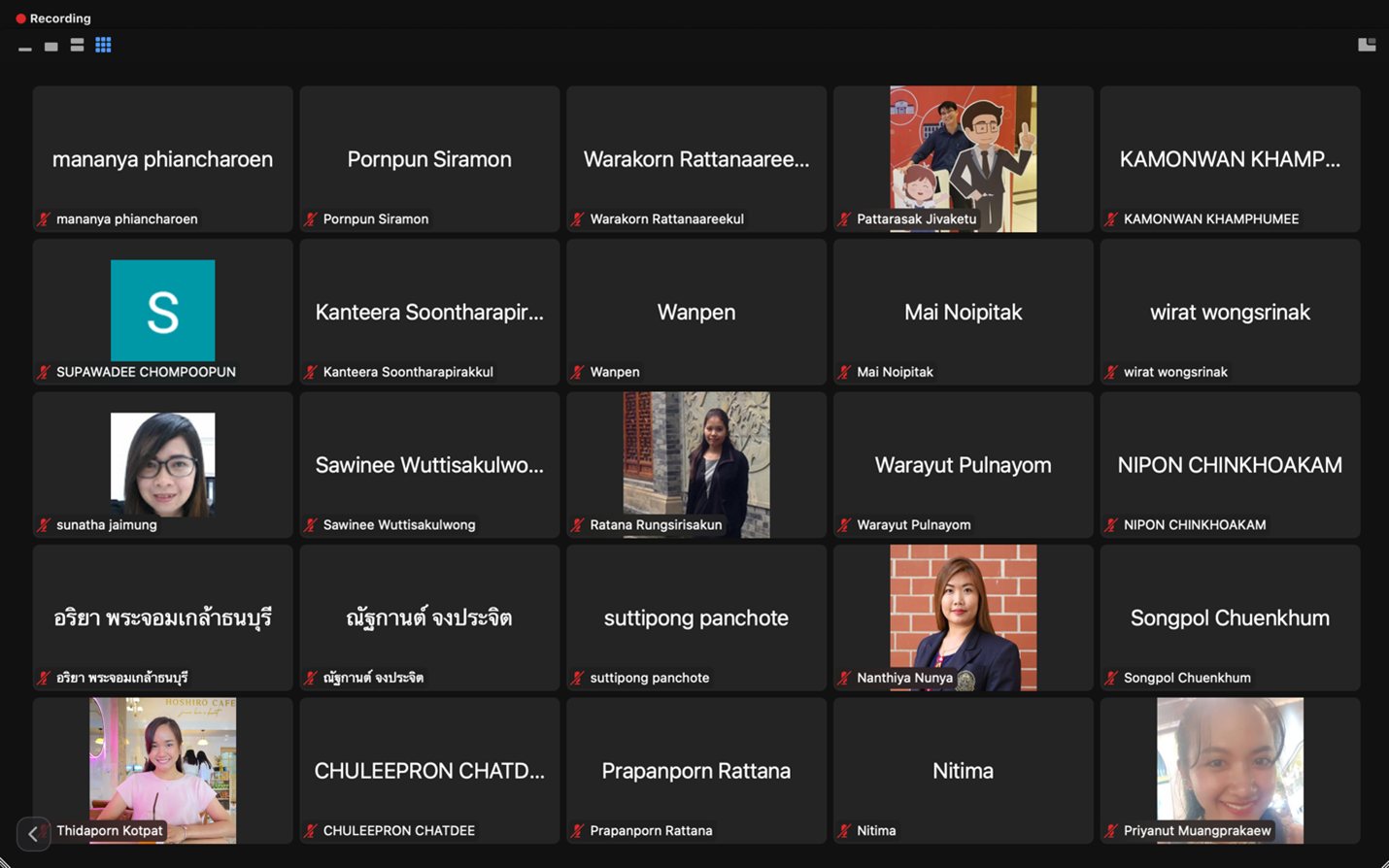Switch to the two-row stacked thumbnail layout
This screenshot has width=1389, height=868.
pos(77,45)
